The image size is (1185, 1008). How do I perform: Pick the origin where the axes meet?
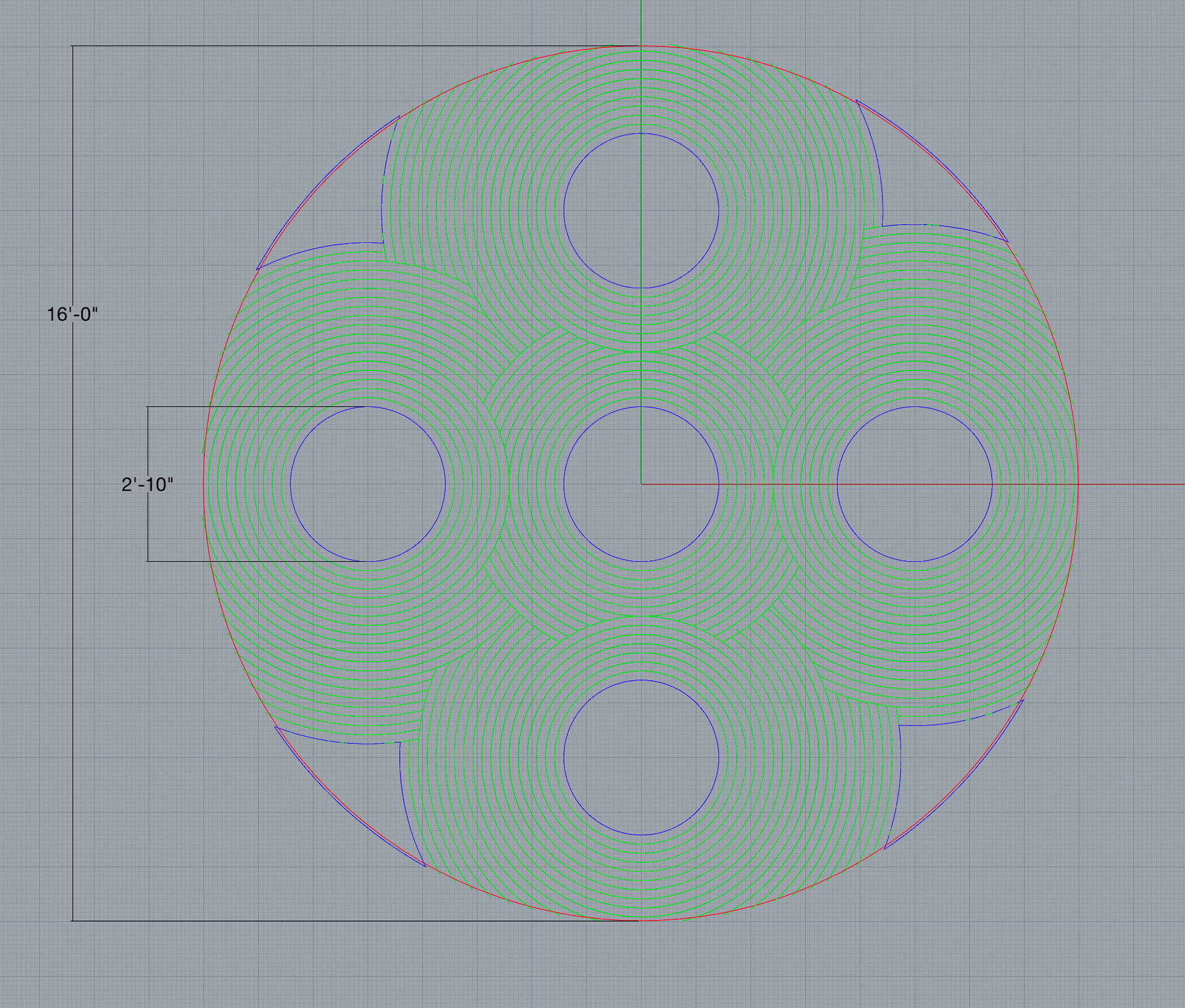(641, 485)
